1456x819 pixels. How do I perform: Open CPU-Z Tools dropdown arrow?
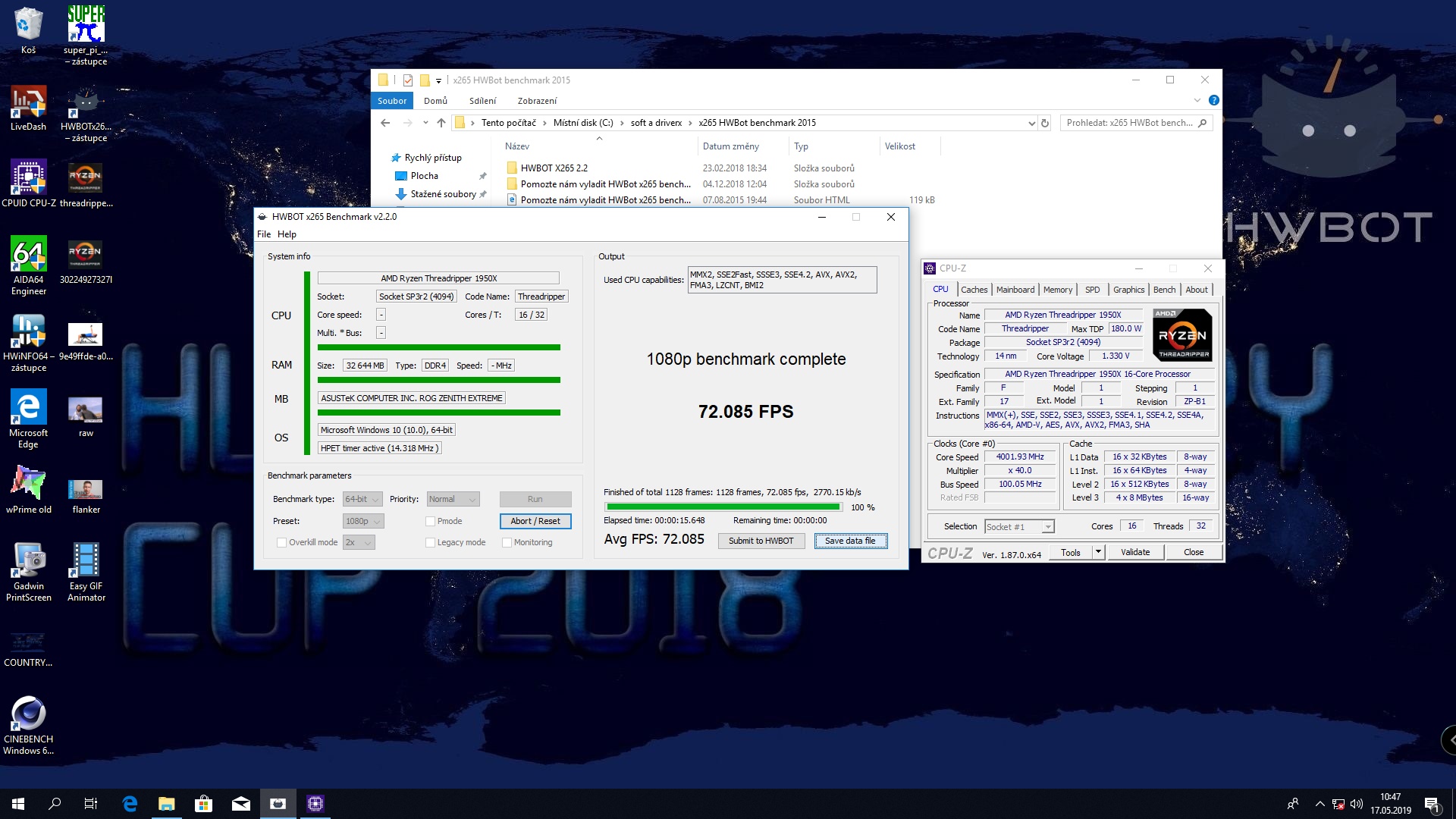point(1098,552)
